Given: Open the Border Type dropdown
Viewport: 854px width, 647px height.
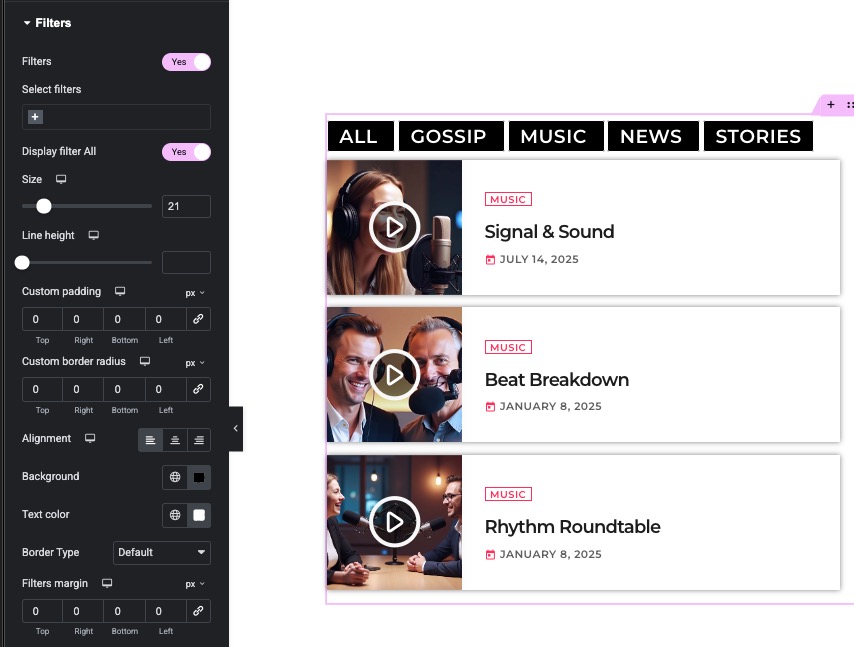Looking at the screenshot, I should [x=161, y=552].
